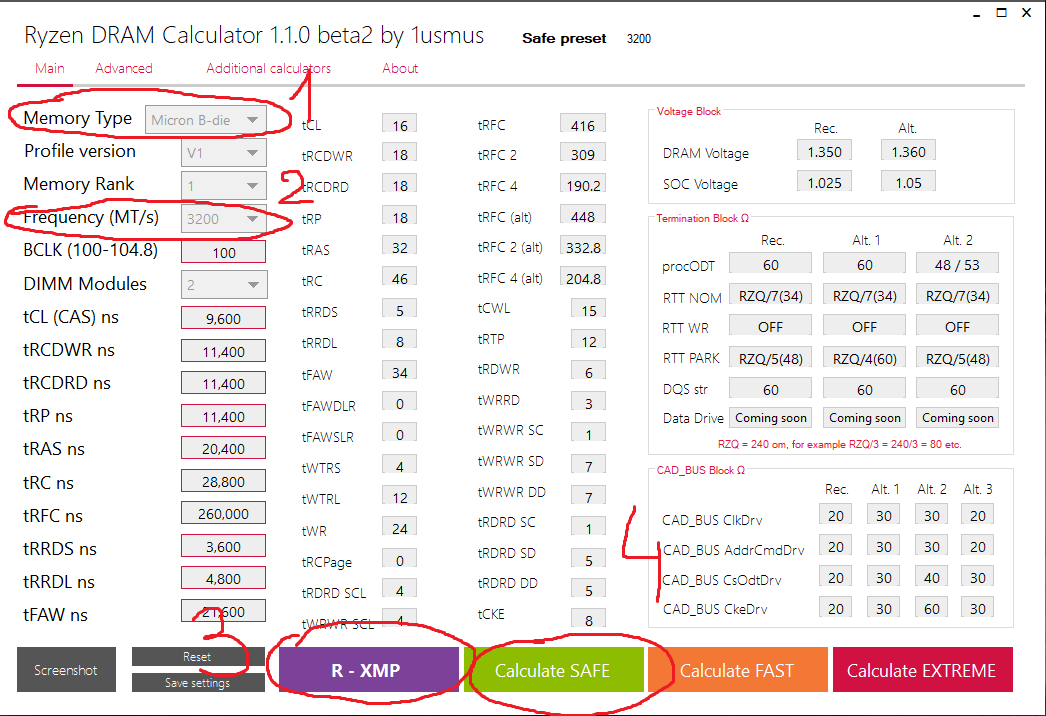Select CAD_BUS AddrCmdDrv Alt. 1 value 30

[884, 547]
